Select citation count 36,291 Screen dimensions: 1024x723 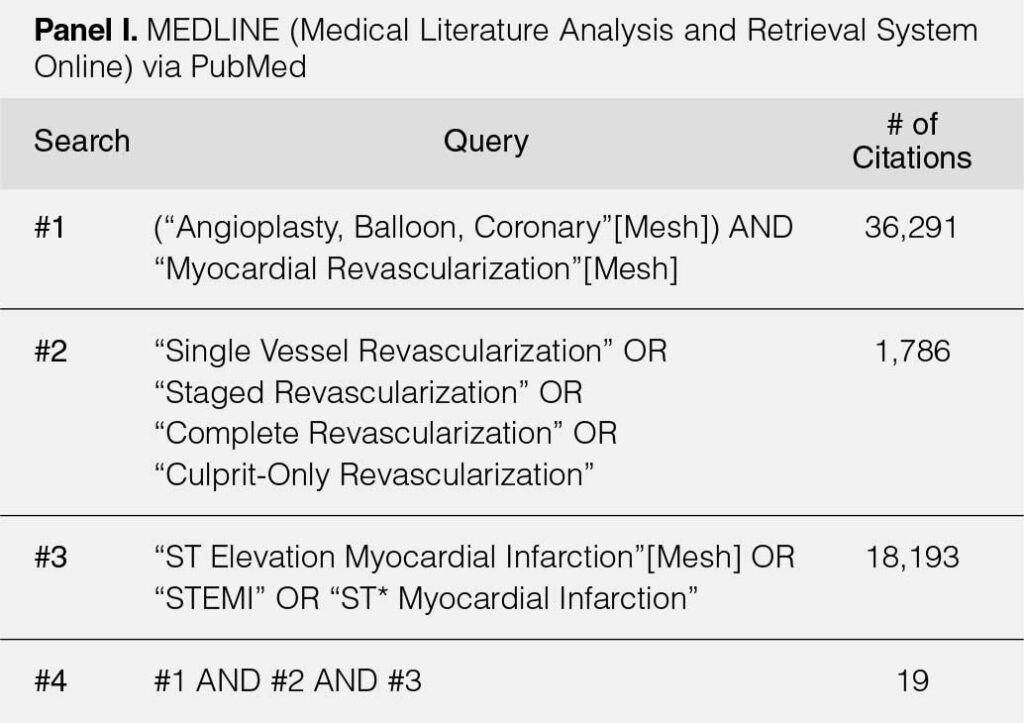pyautogui.click(x=911, y=227)
